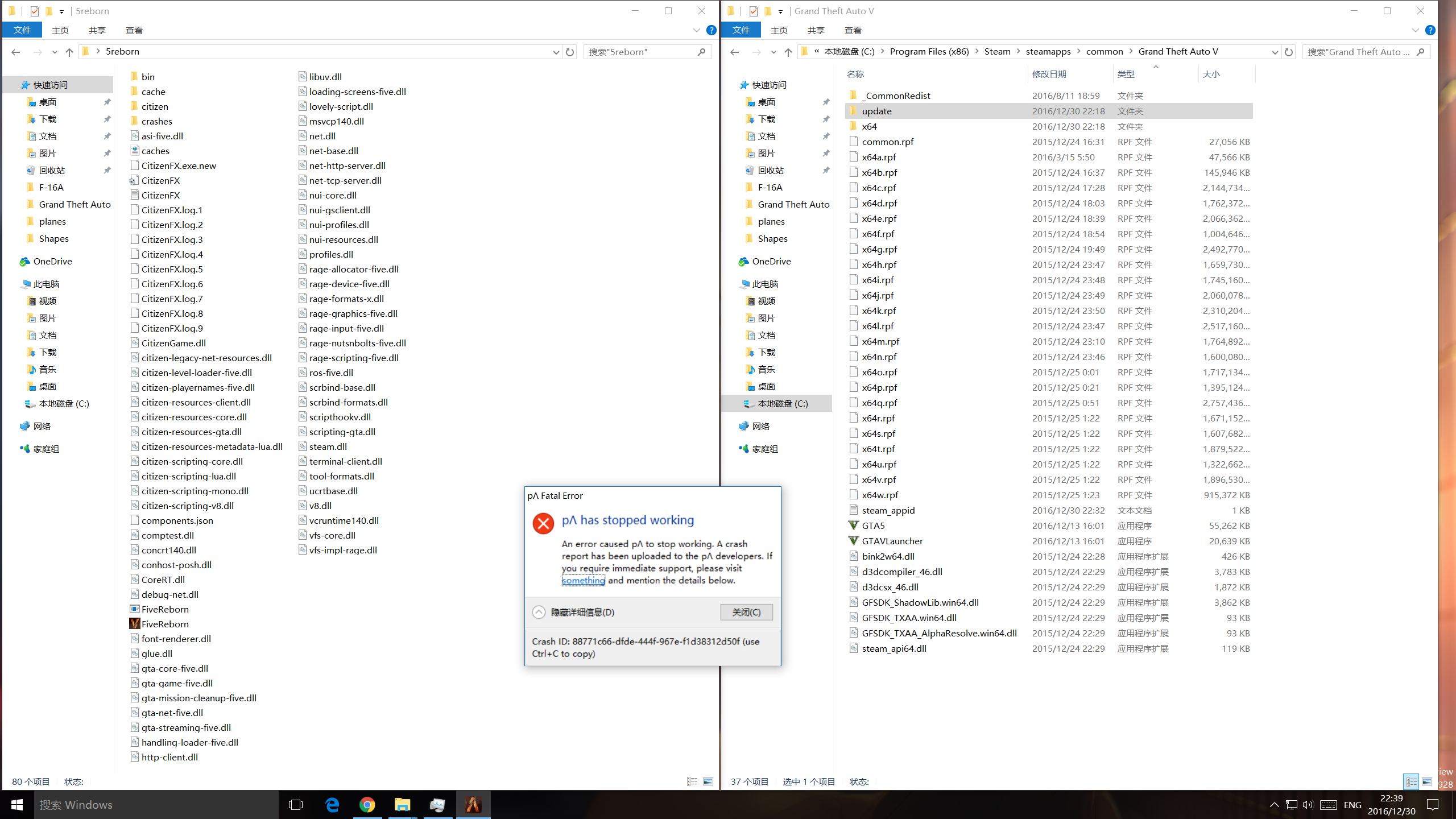Select scripthookv.dll in the 5reborn folder
Image resolution: width=1456 pixels, height=819 pixels.
click(x=340, y=417)
